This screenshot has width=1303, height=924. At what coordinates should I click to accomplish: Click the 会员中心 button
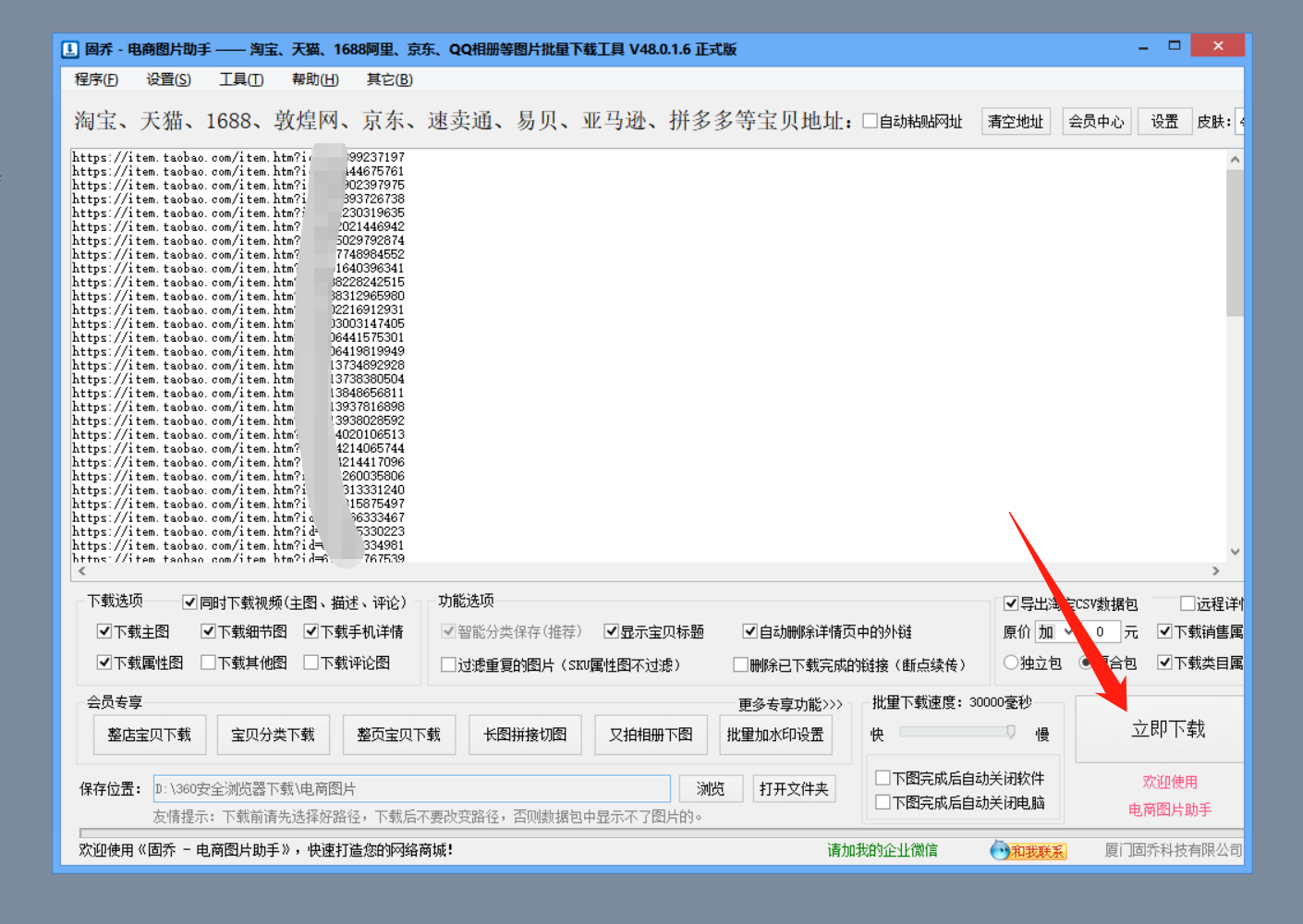click(1096, 120)
